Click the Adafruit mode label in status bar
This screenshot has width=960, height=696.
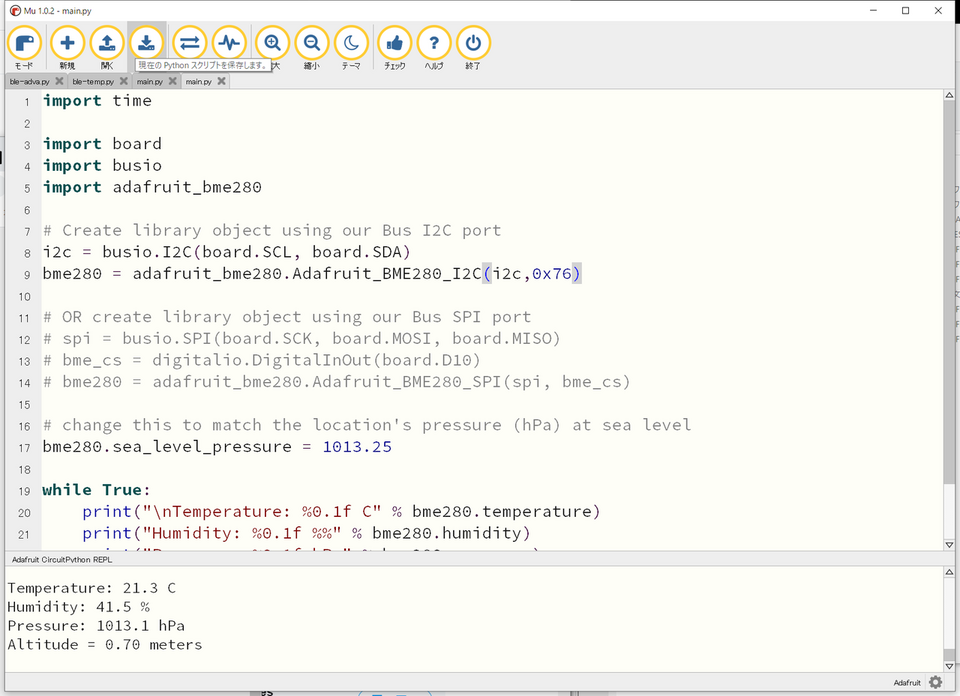pos(907,683)
